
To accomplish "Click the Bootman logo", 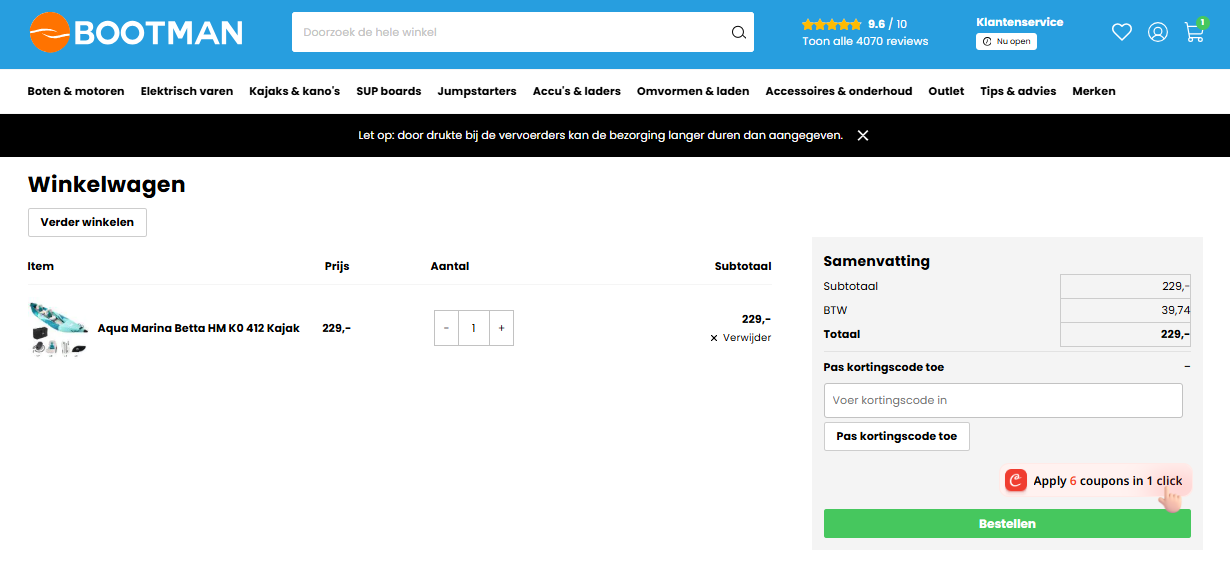I will pos(136,33).
